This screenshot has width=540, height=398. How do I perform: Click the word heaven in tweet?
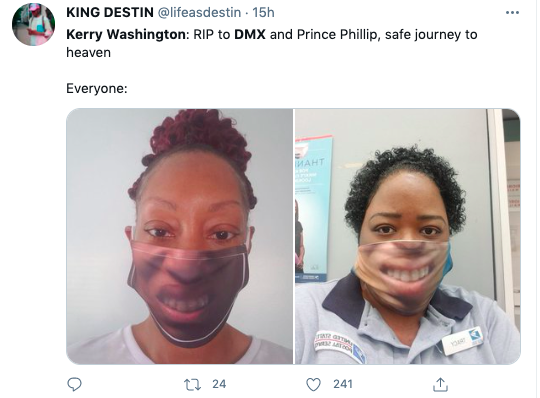click(x=89, y=53)
